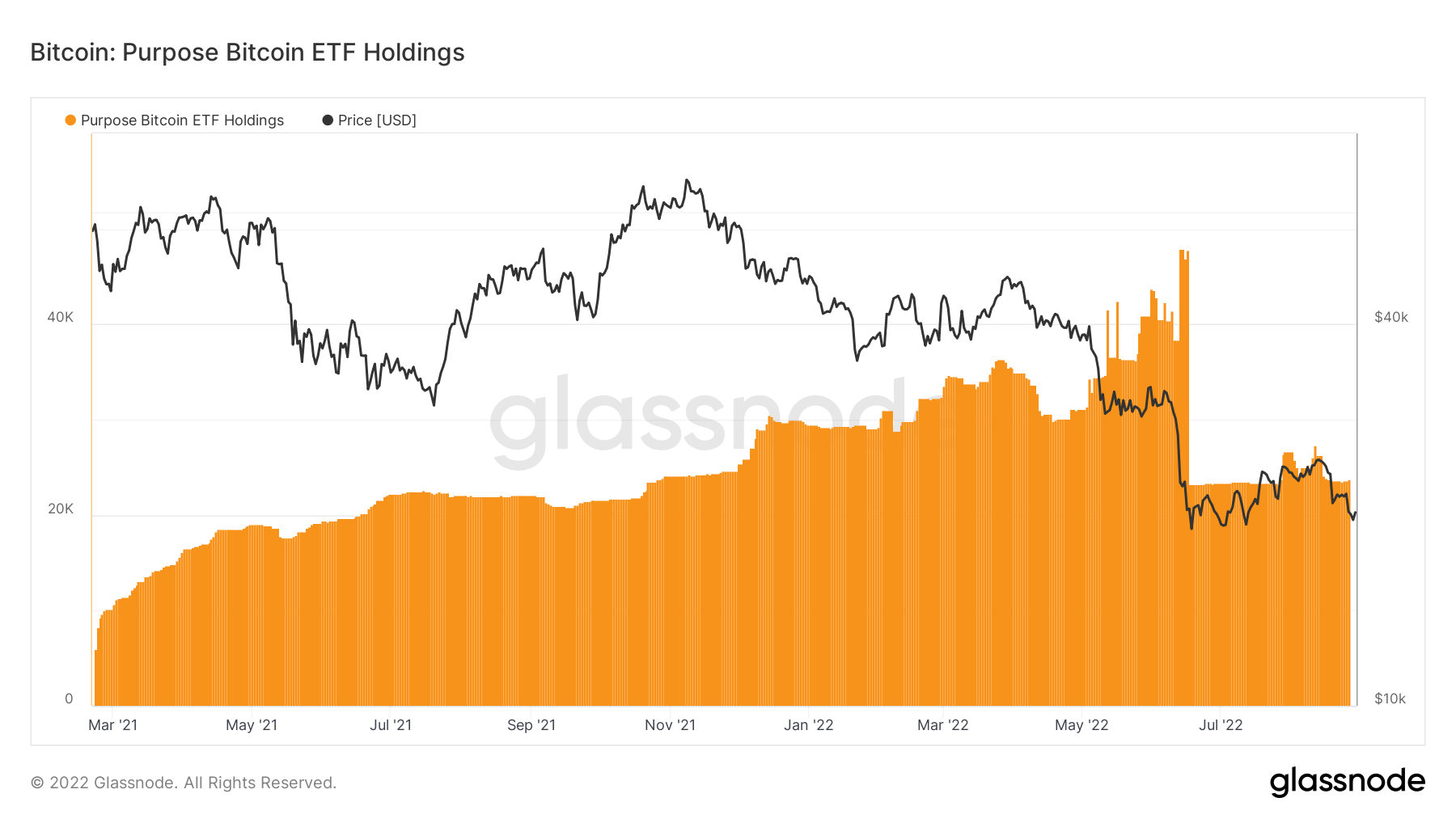Click the glassnode logo in the bottom right
The height and width of the screenshot is (819, 1456).
pos(1347,782)
